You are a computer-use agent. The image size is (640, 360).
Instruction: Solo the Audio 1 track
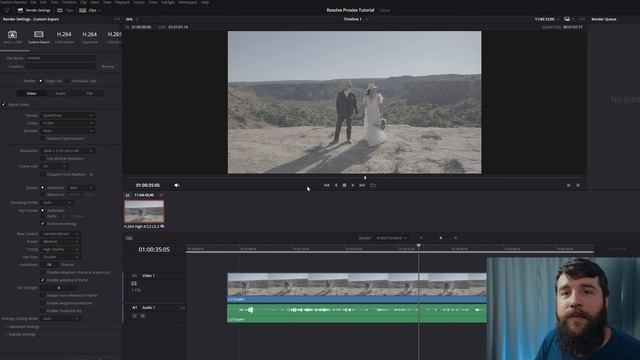(135, 316)
